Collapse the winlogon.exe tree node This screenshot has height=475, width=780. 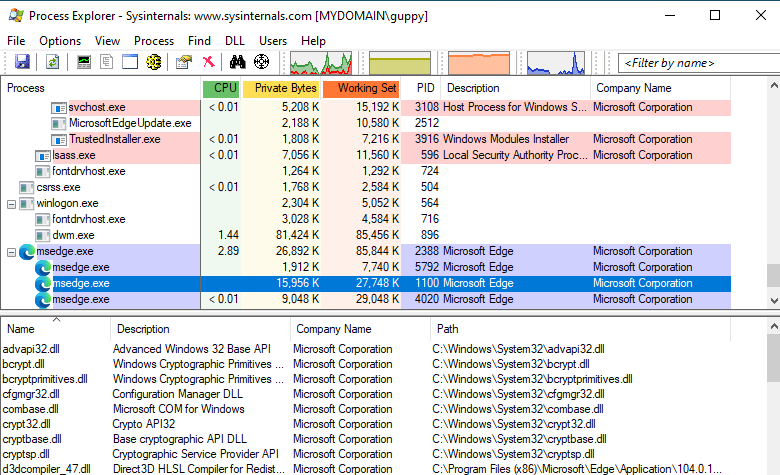tap(11, 204)
